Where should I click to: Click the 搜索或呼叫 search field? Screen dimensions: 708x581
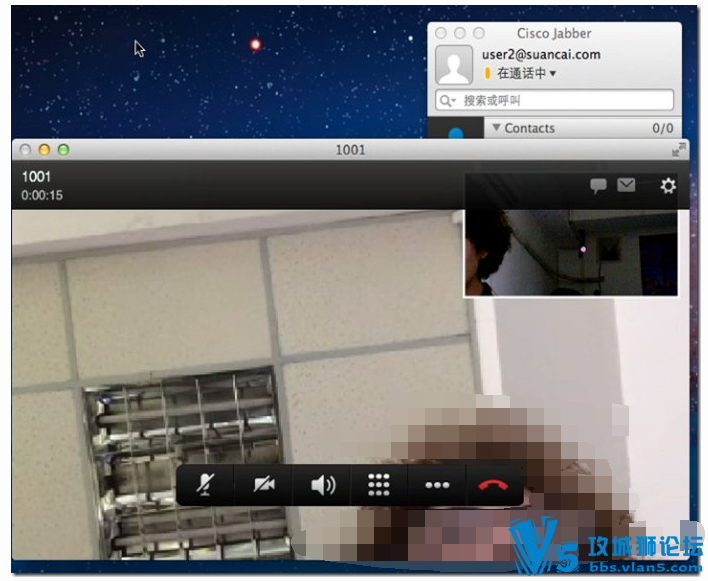coord(554,100)
